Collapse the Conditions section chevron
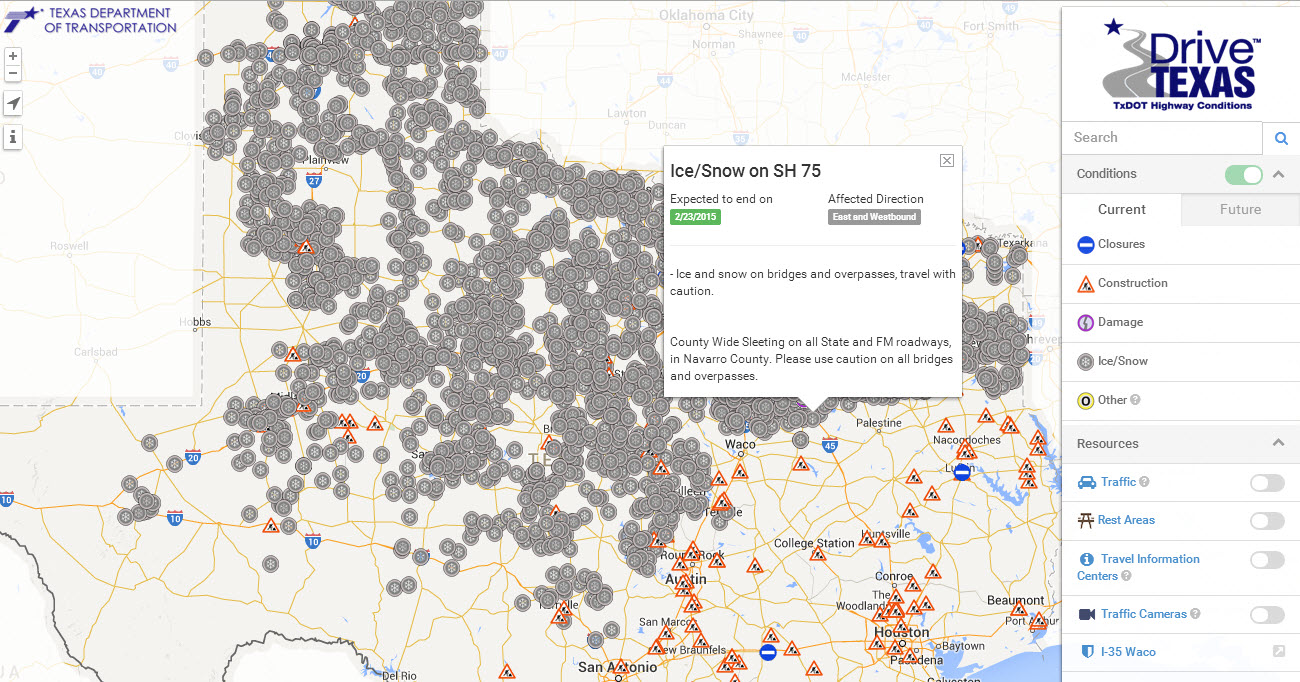The height and width of the screenshot is (682, 1300). pos(1279,174)
